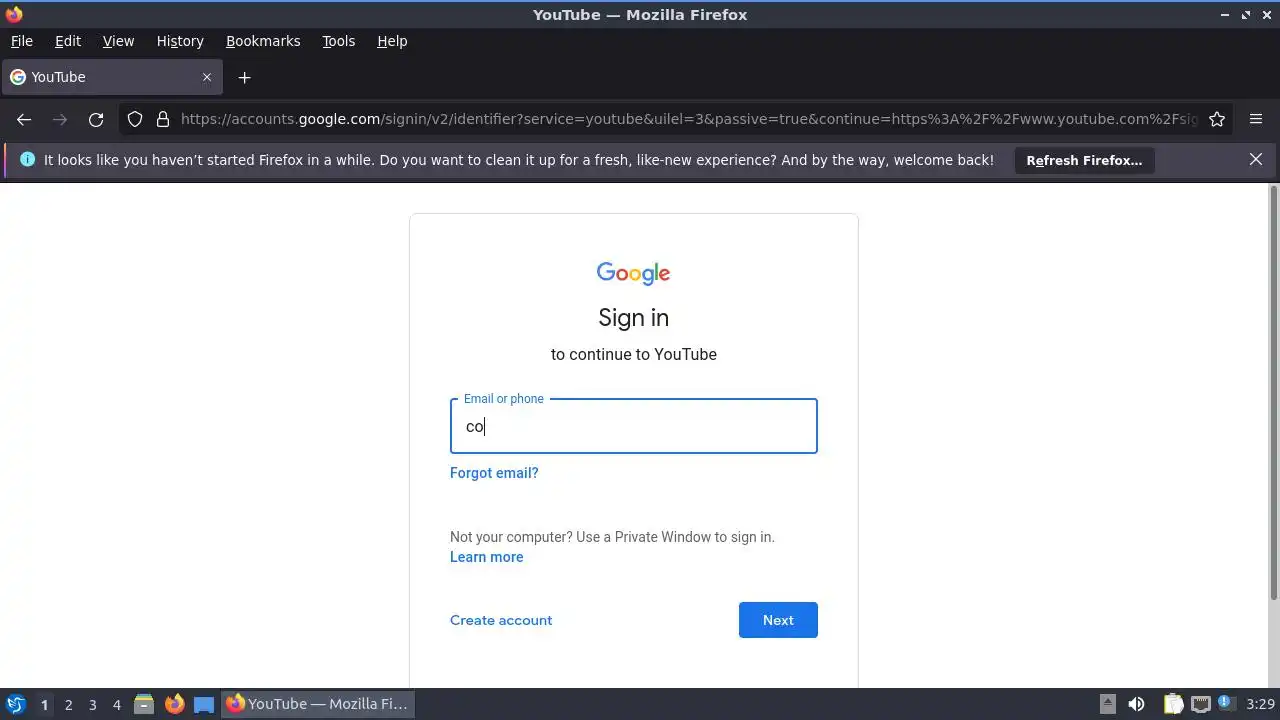Screen dimensions: 1280x720
Task: Switch to workspace 3
Action: coord(92,704)
